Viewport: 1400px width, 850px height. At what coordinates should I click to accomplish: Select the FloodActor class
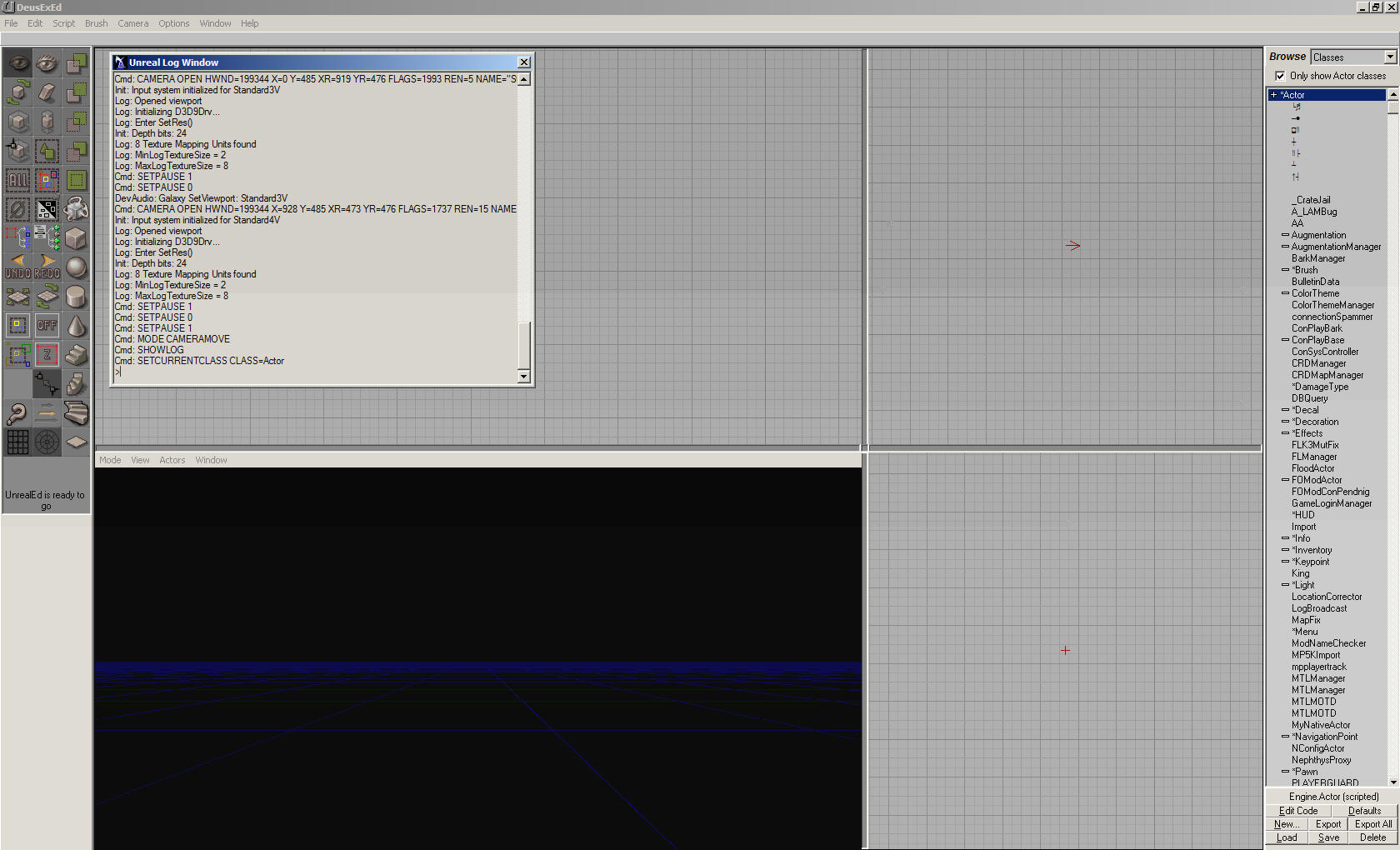pos(1313,468)
